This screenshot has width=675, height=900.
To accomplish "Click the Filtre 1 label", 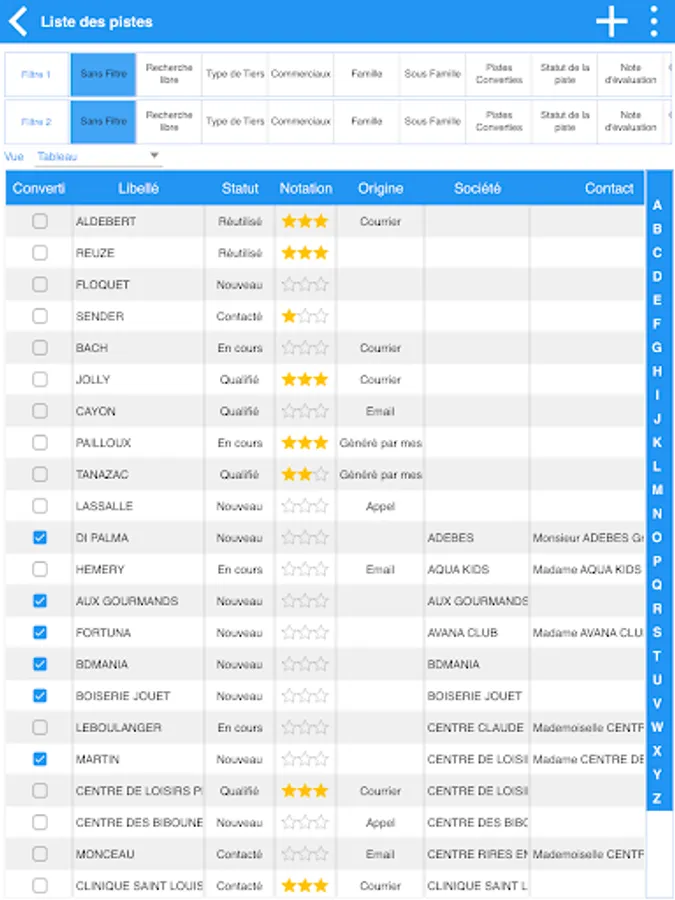I will click(x=36, y=75).
